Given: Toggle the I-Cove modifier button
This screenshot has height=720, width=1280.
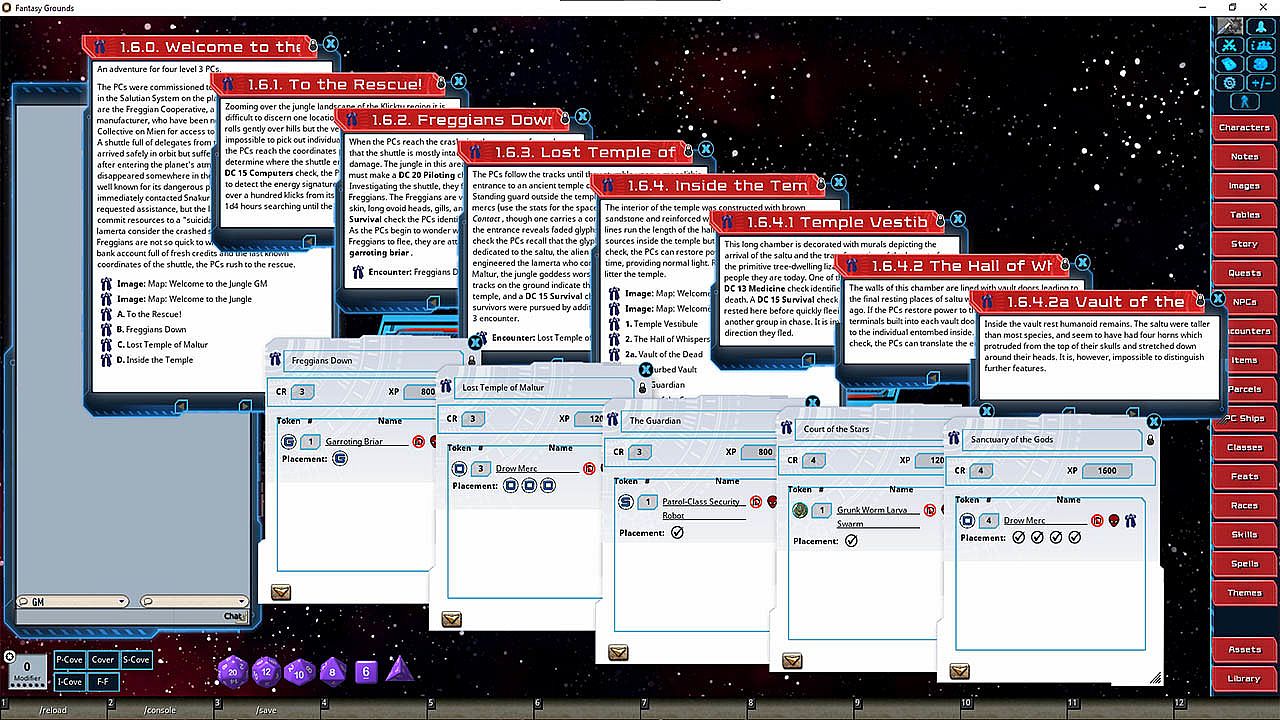Looking at the screenshot, I should (x=69, y=682).
